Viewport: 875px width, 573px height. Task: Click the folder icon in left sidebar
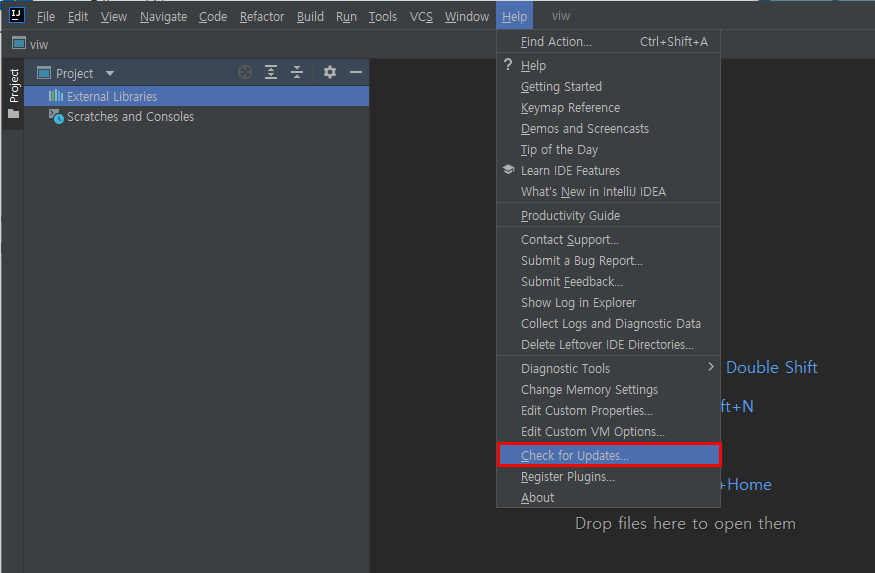(x=13, y=114)
